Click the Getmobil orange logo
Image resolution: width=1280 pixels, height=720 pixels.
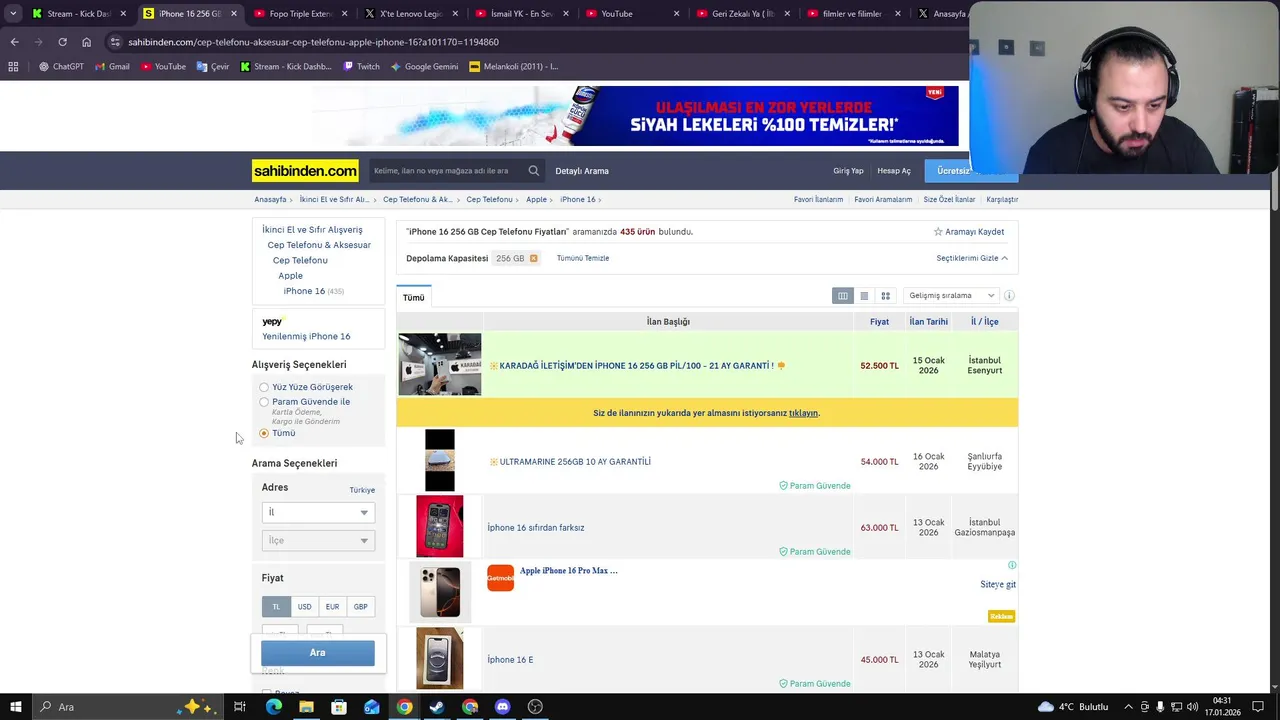point(500,578)
